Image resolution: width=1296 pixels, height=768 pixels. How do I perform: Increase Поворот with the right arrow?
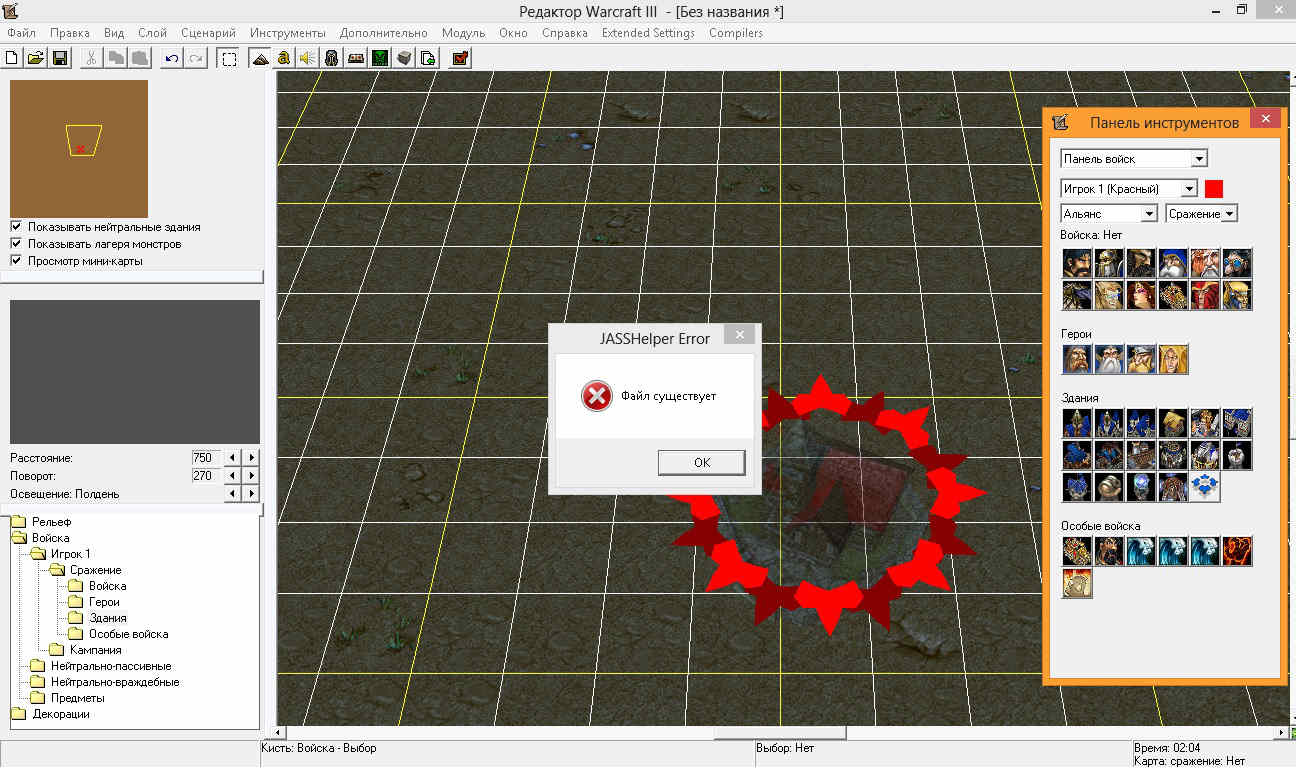[251, 475]
